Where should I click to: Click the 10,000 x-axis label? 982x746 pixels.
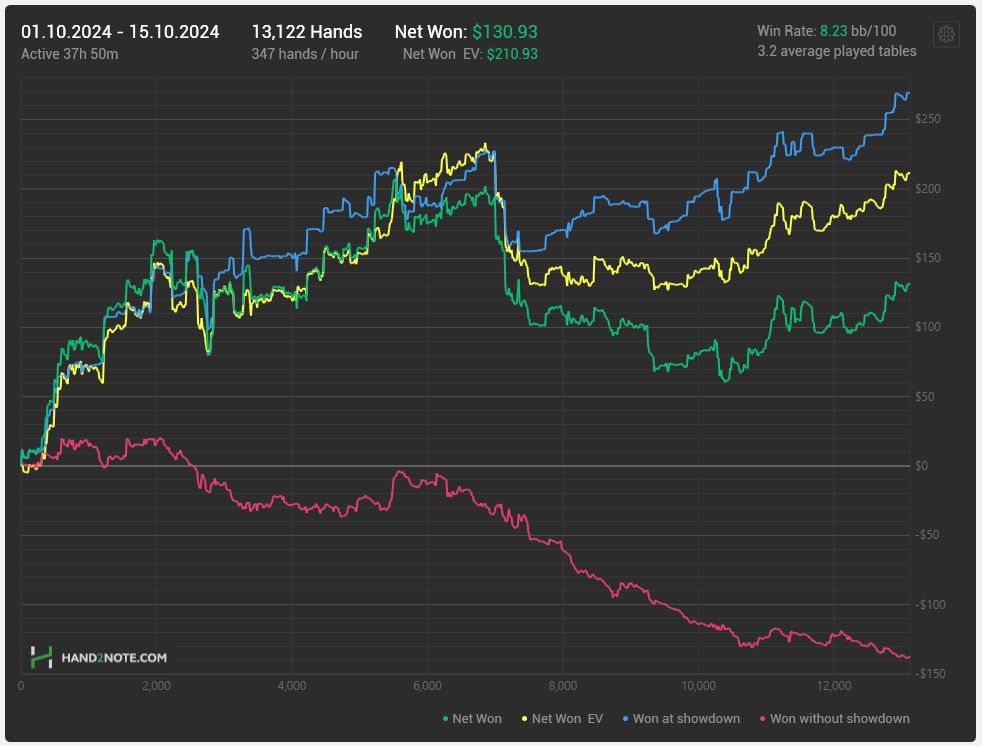click(698, 686)
